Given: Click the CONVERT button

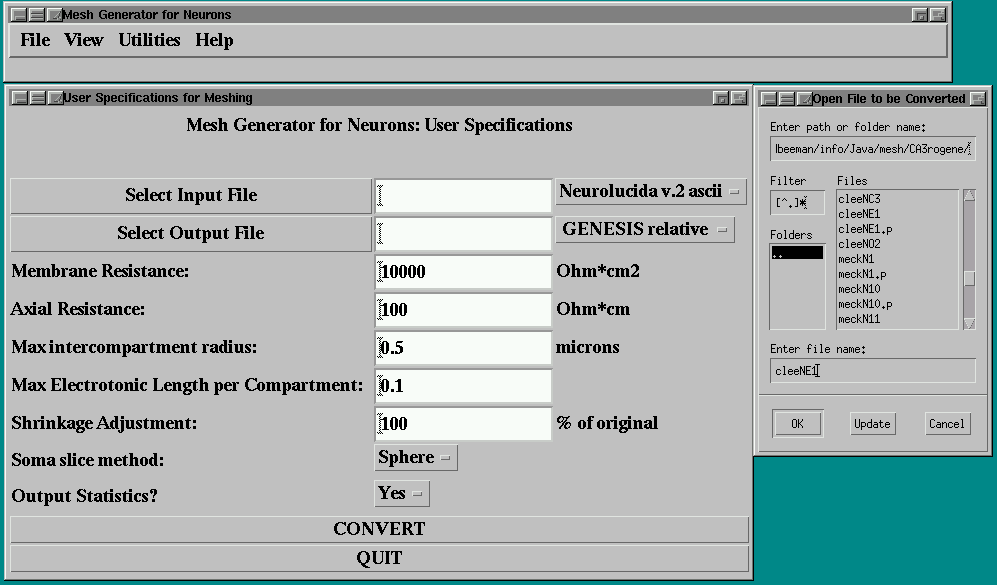Looking at the screenshot, I should [380, 529].
